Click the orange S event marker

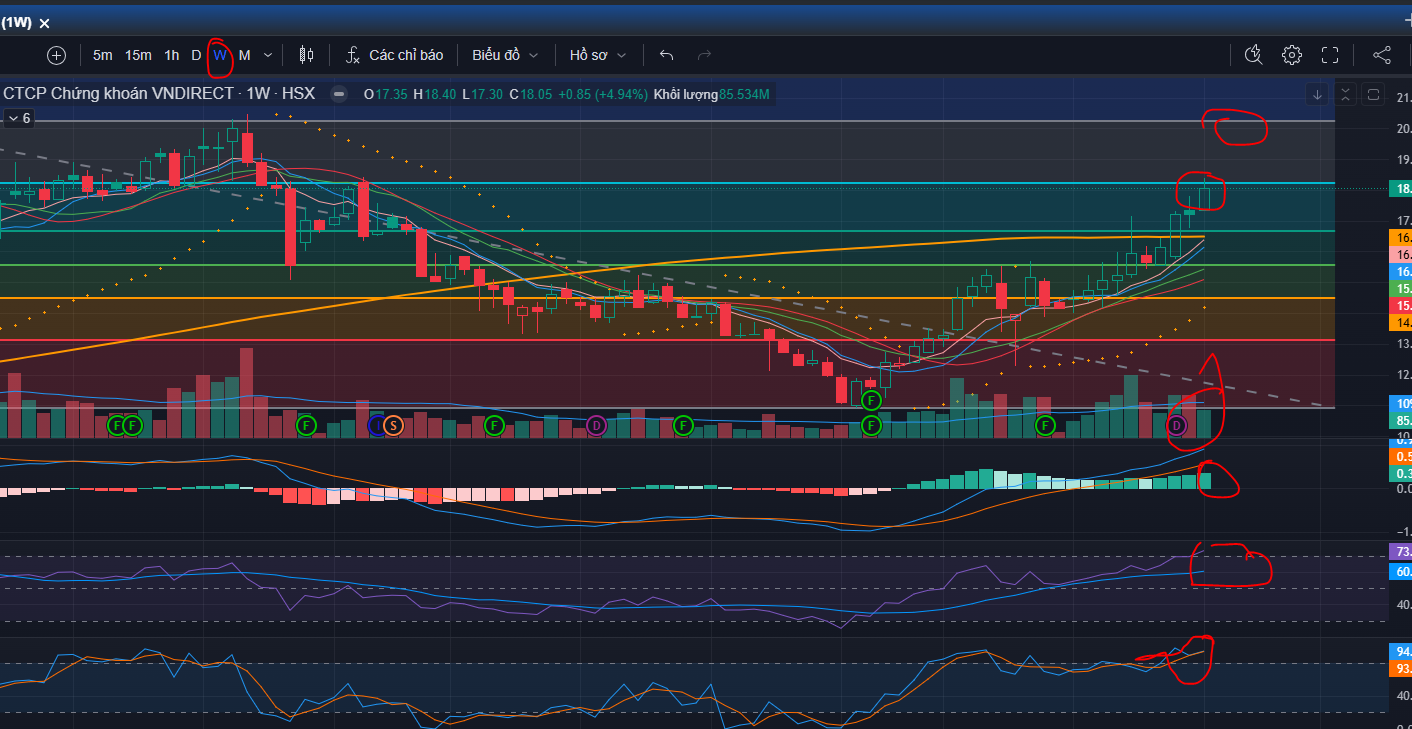[x=393, y=426]
